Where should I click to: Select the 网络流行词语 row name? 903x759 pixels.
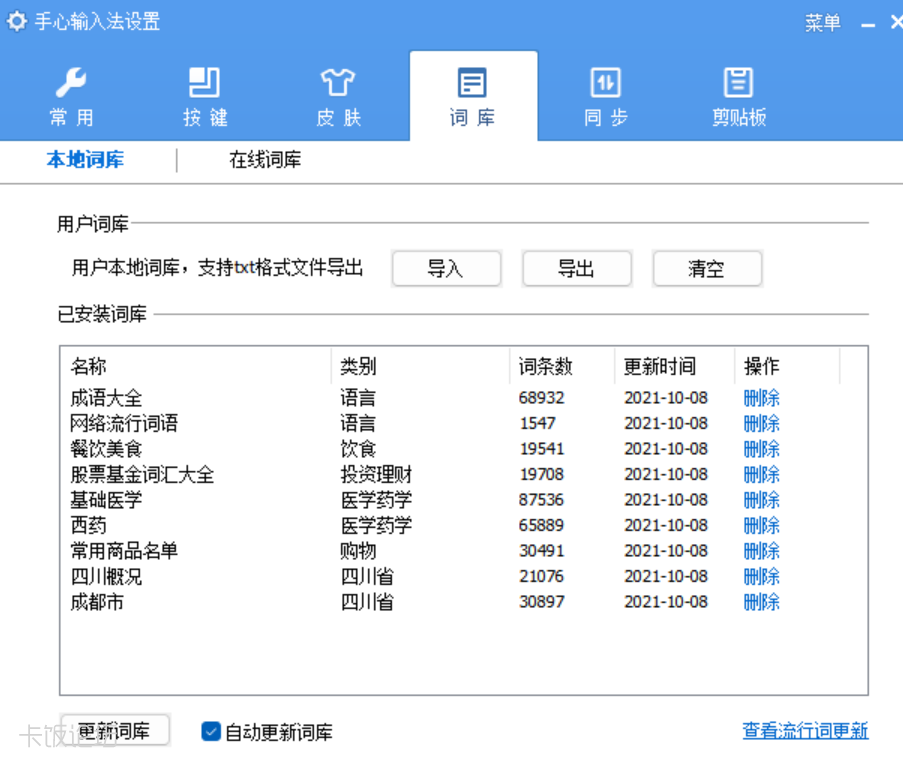click(124, 423)
